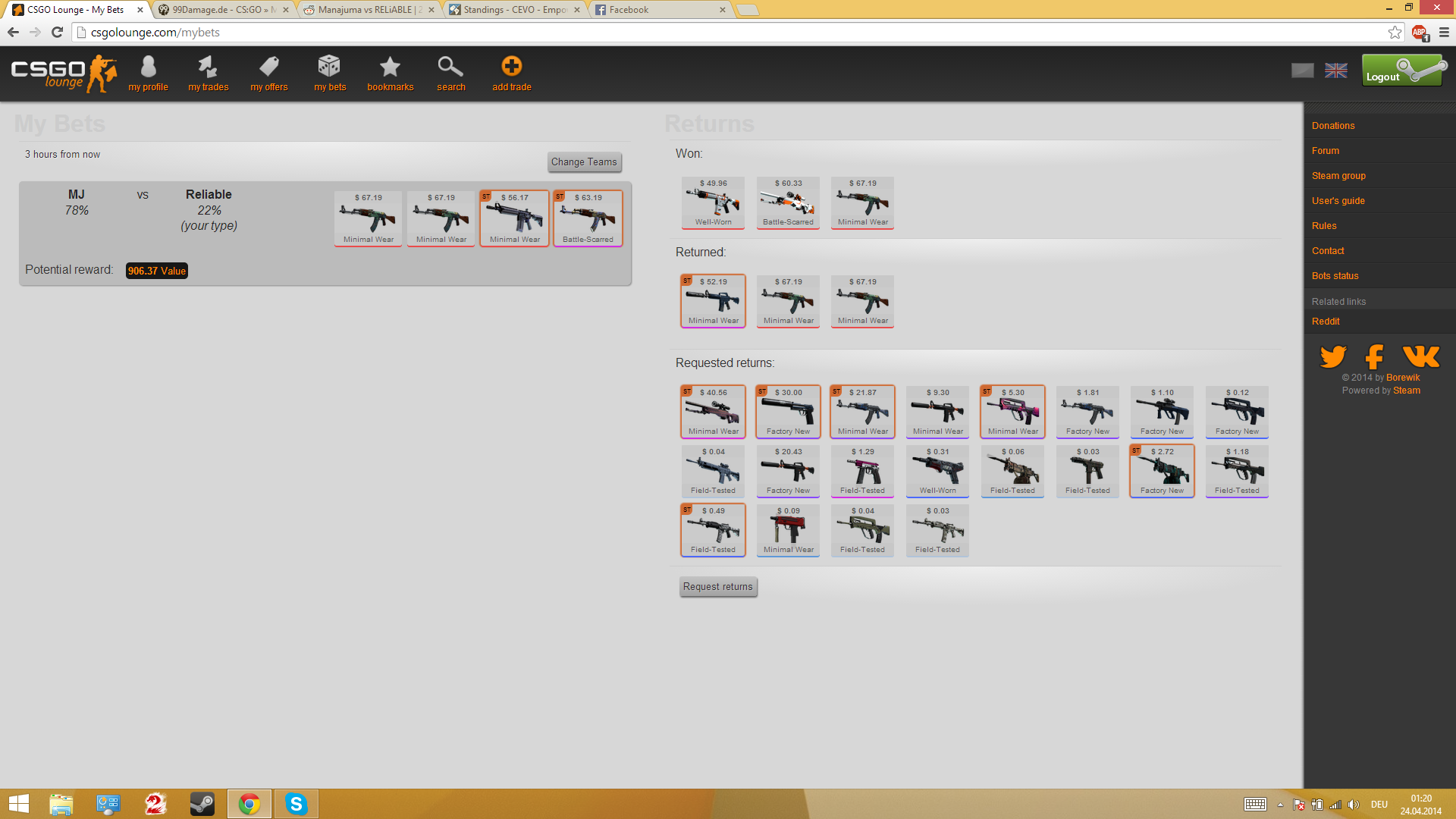Open the User's guide link
Viewport: 1456px width, 819px height.
point(1338,201)
